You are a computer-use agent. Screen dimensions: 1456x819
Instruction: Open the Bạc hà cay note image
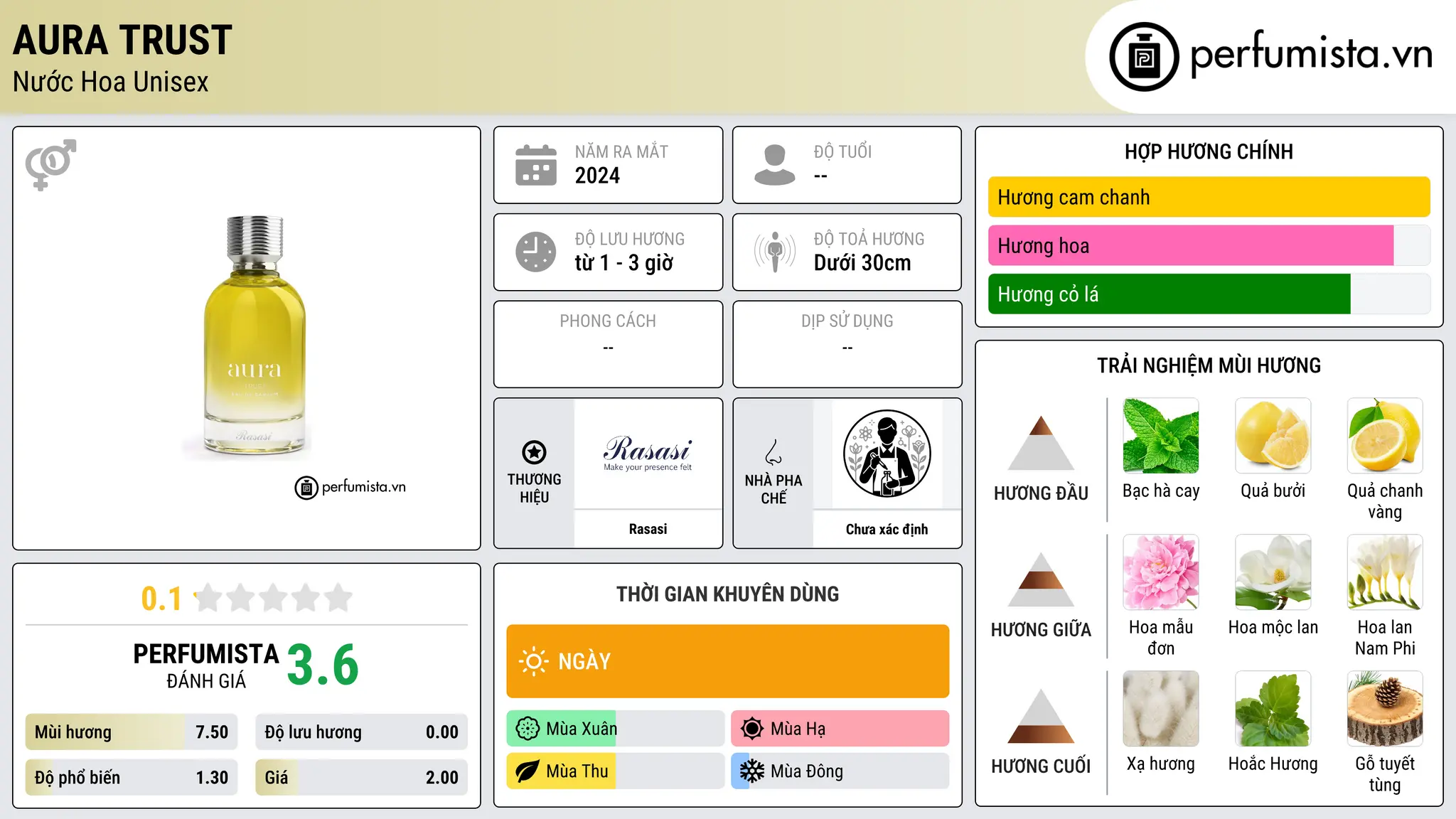(1161, 436)
